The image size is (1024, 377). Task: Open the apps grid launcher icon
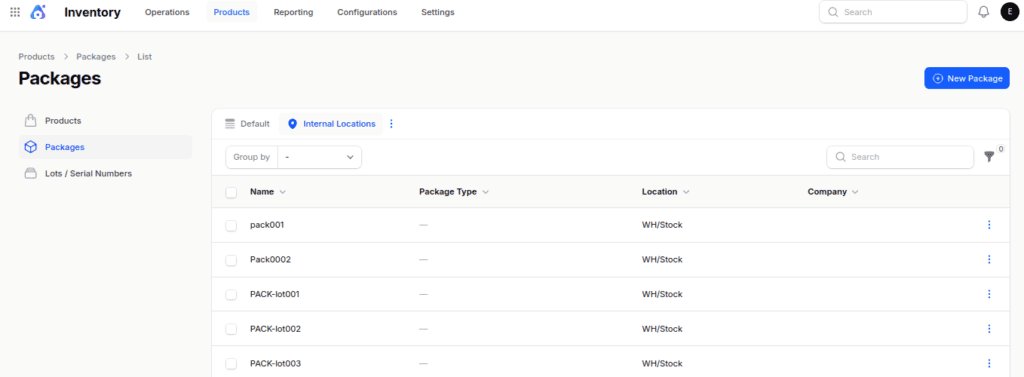(x=15, y=12)
